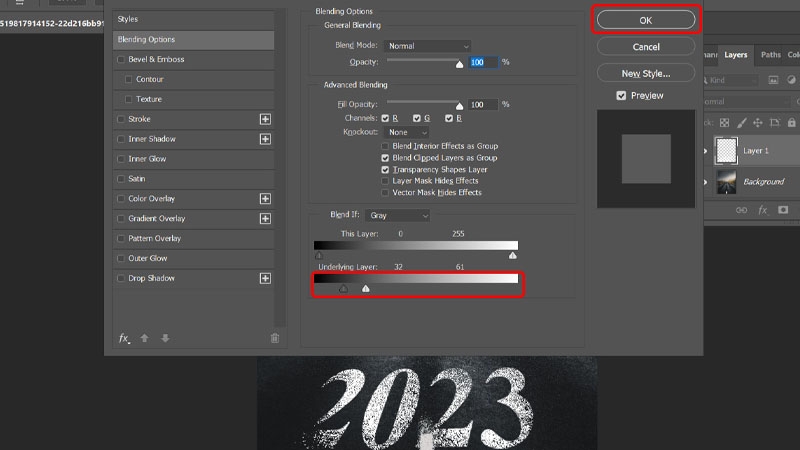This screenshot has width=800, height=450.
Task: Add layer style fx icon in Layers panel
Action: pyautogui.click(x=763, y=210)
